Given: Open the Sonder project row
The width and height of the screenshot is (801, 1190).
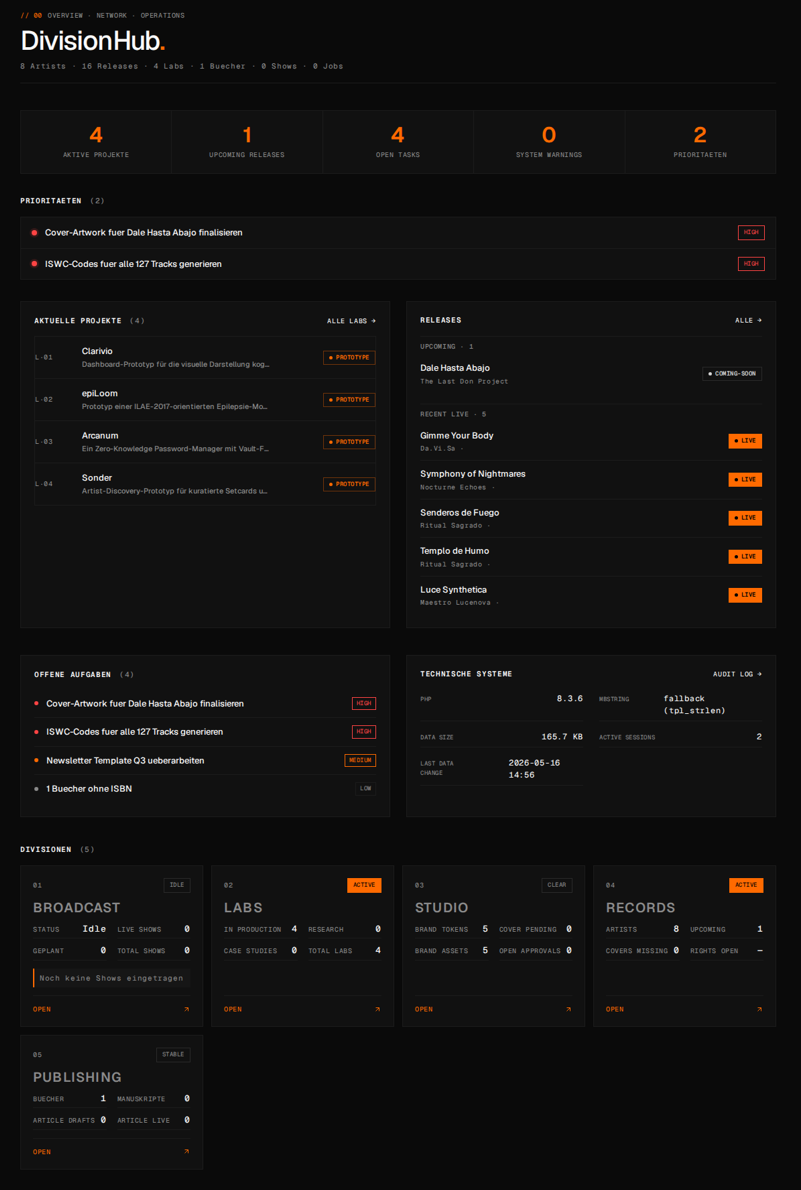Looking at the screenshot, I should (205, 484).
